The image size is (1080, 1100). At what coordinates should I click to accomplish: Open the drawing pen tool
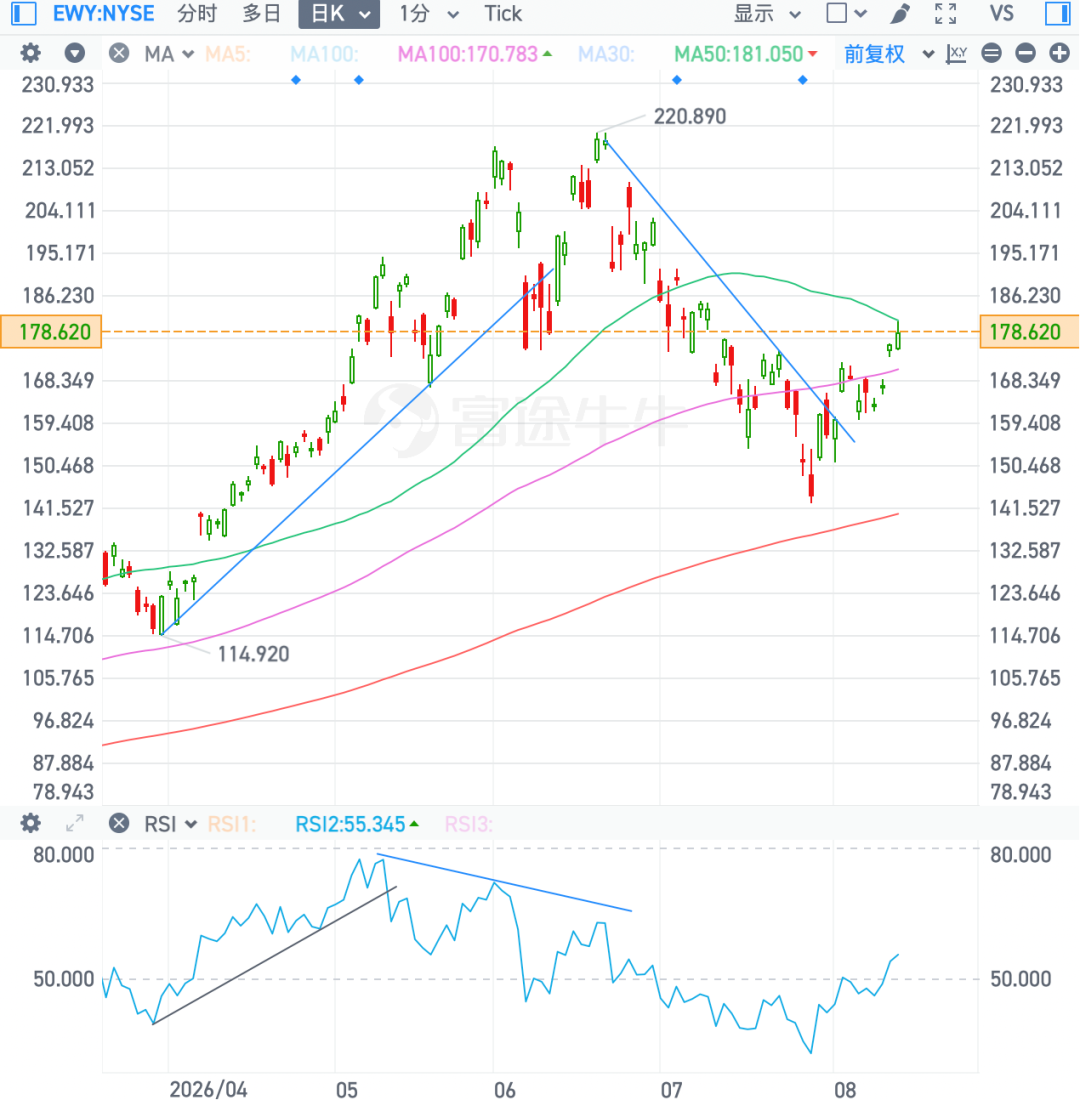coord(900,13)
